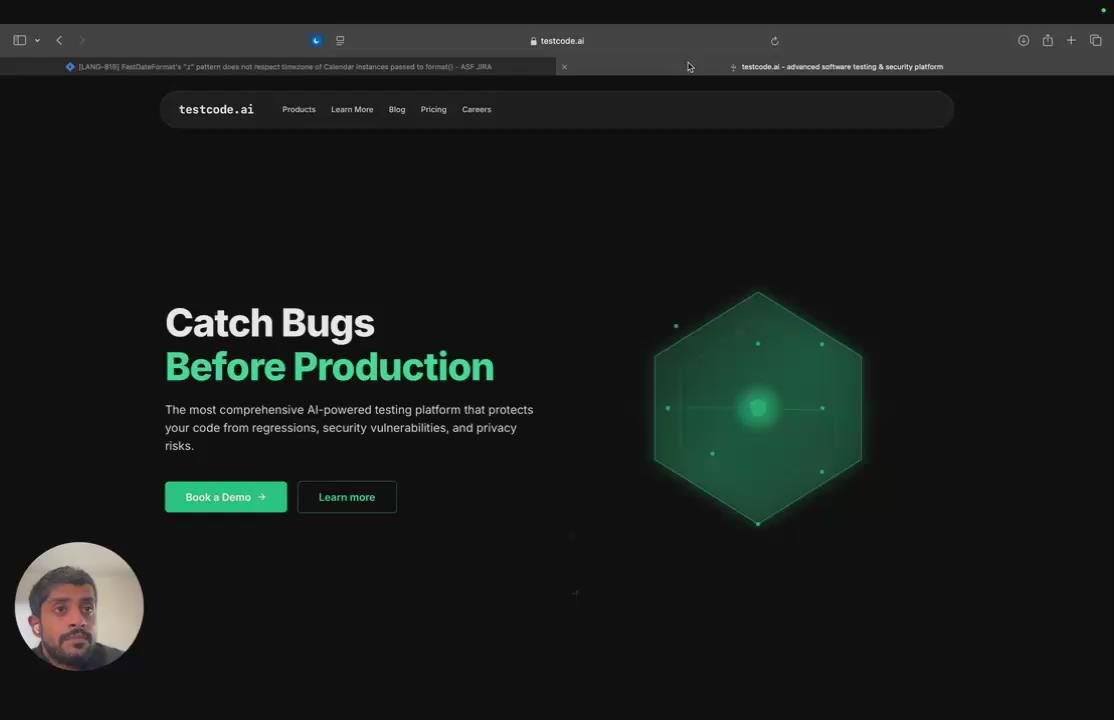Screen dimensions: 1114x720
Task: Close the current tab with X
Action: tap(564, 67)
